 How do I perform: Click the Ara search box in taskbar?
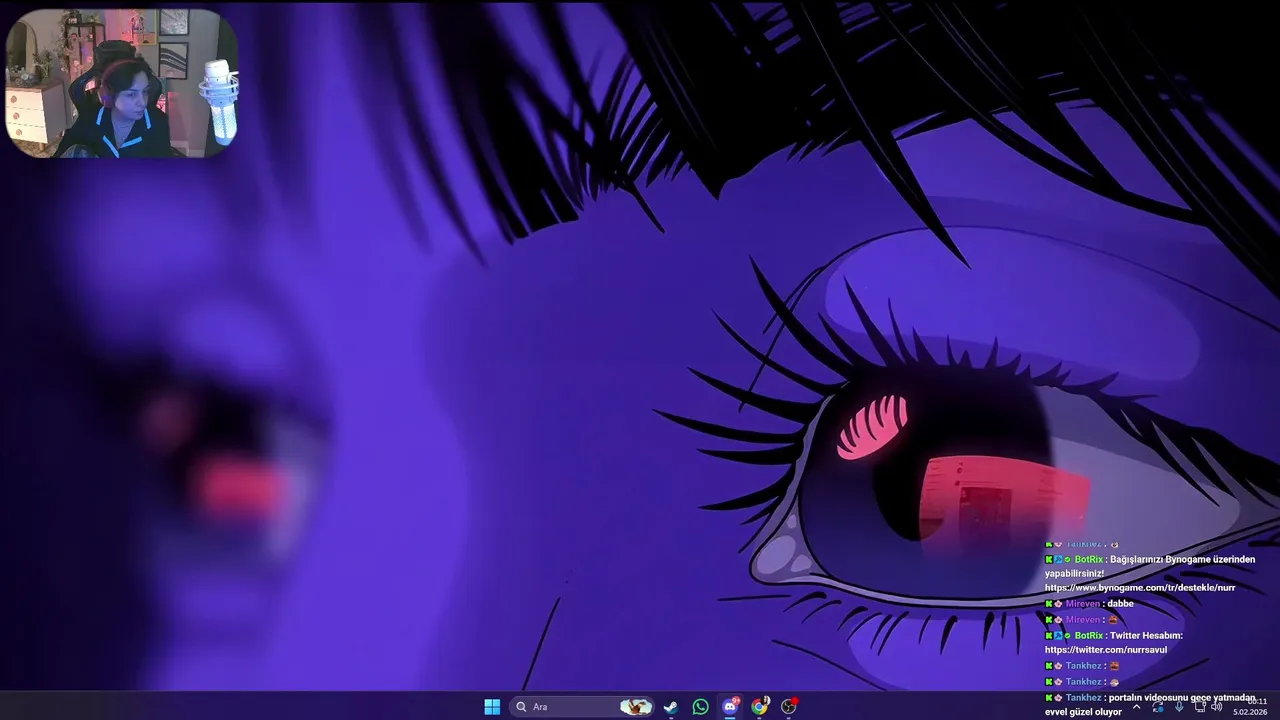click(x=582, y=707)
